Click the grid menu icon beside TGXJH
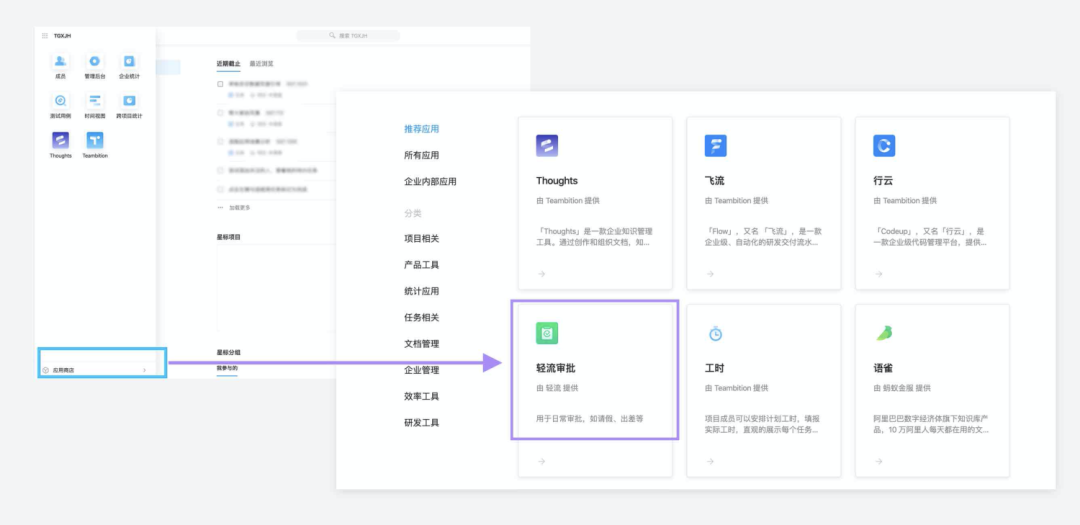The image size is (1080, 525). [45, 36]
